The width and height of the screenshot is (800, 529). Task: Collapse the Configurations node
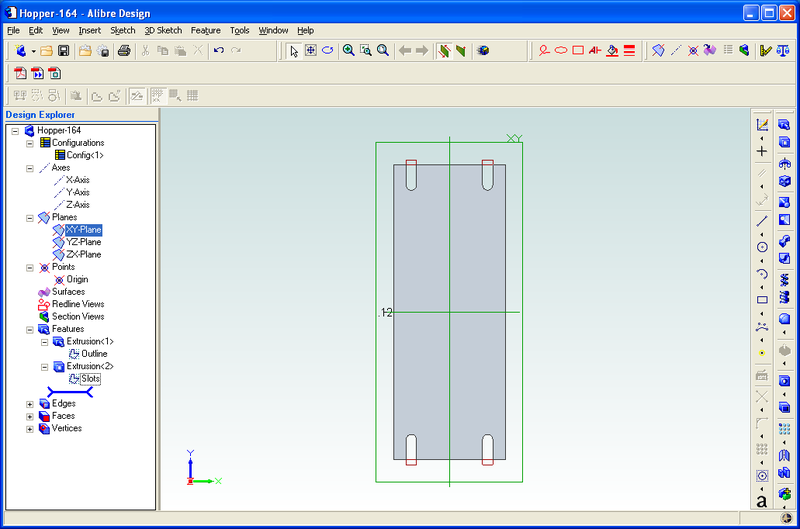click(30, 143)
